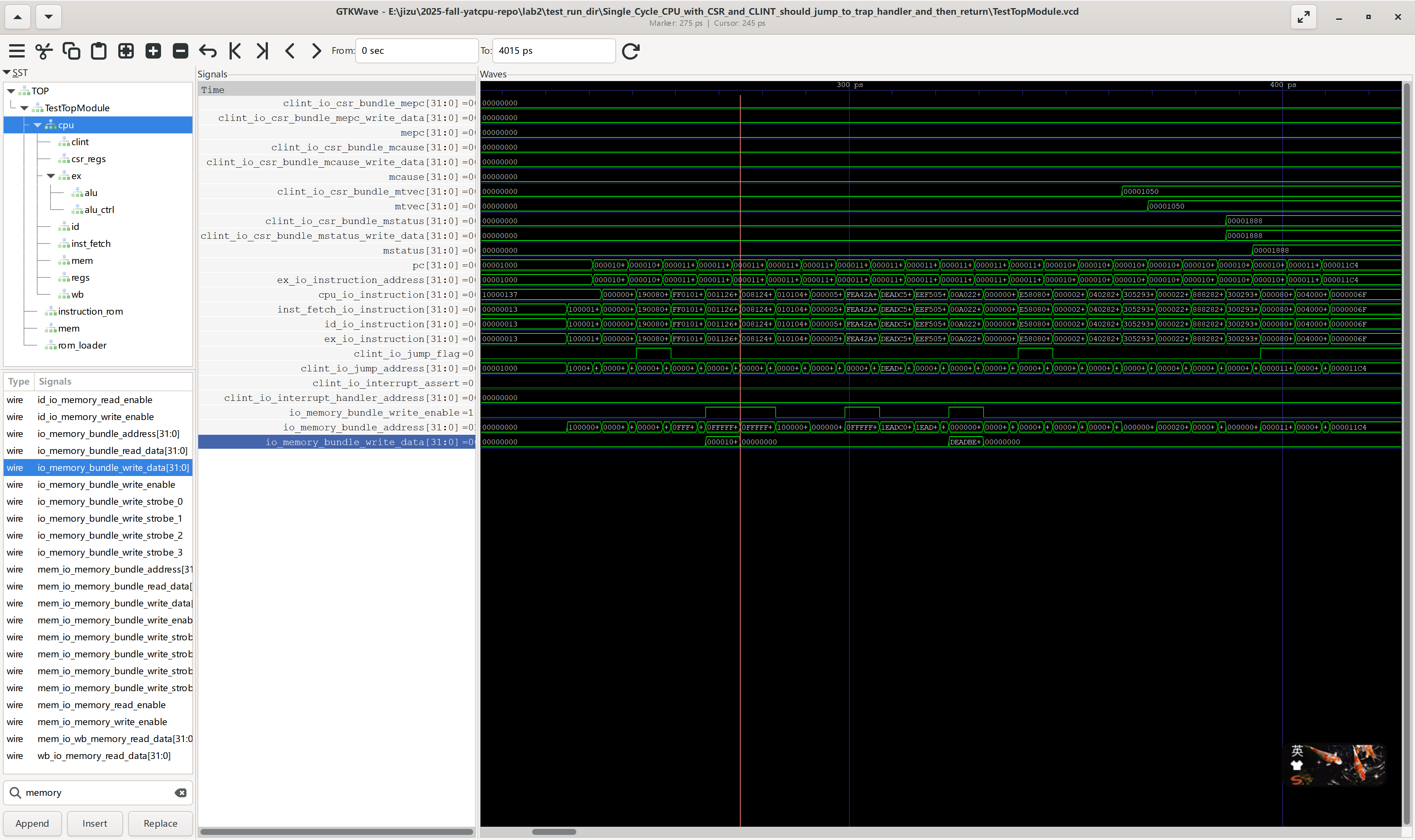Click the Copy traces icon

(71, 51)
